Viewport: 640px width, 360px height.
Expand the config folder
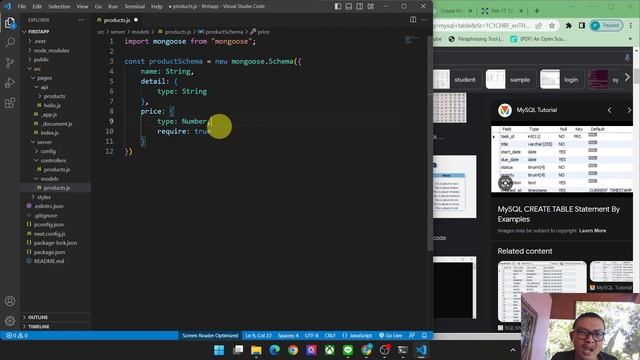click(x=56, y=151)
